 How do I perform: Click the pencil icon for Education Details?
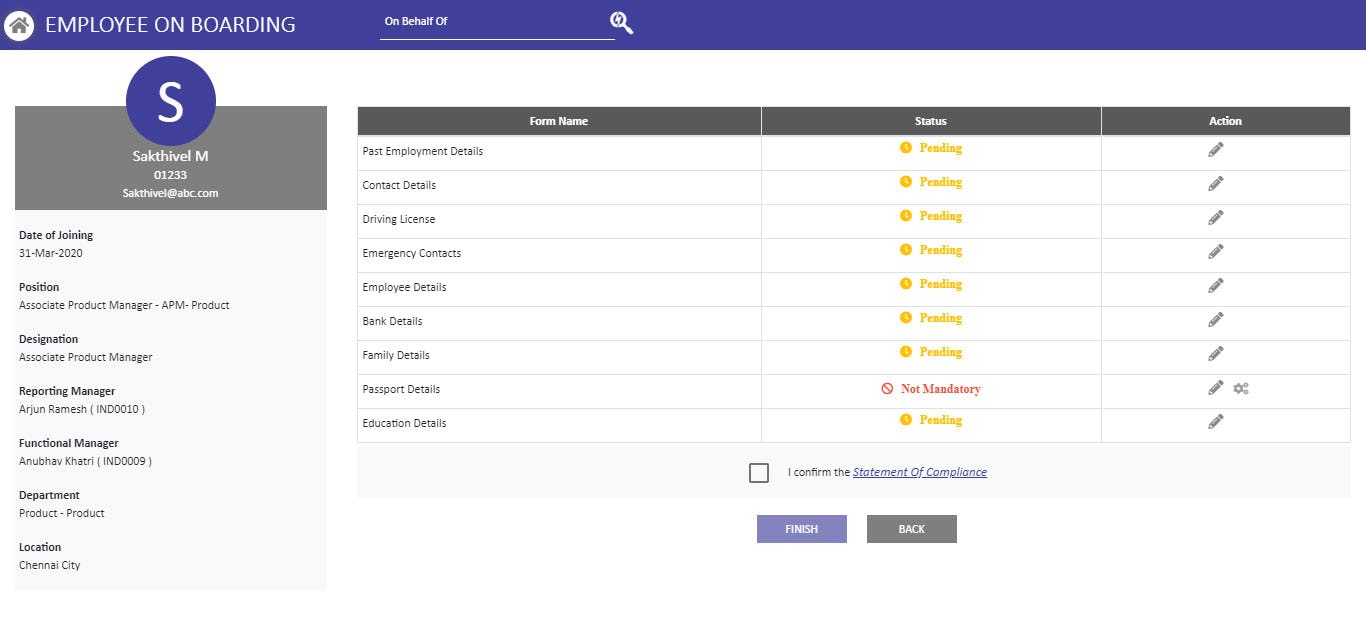coord(1215,421)
